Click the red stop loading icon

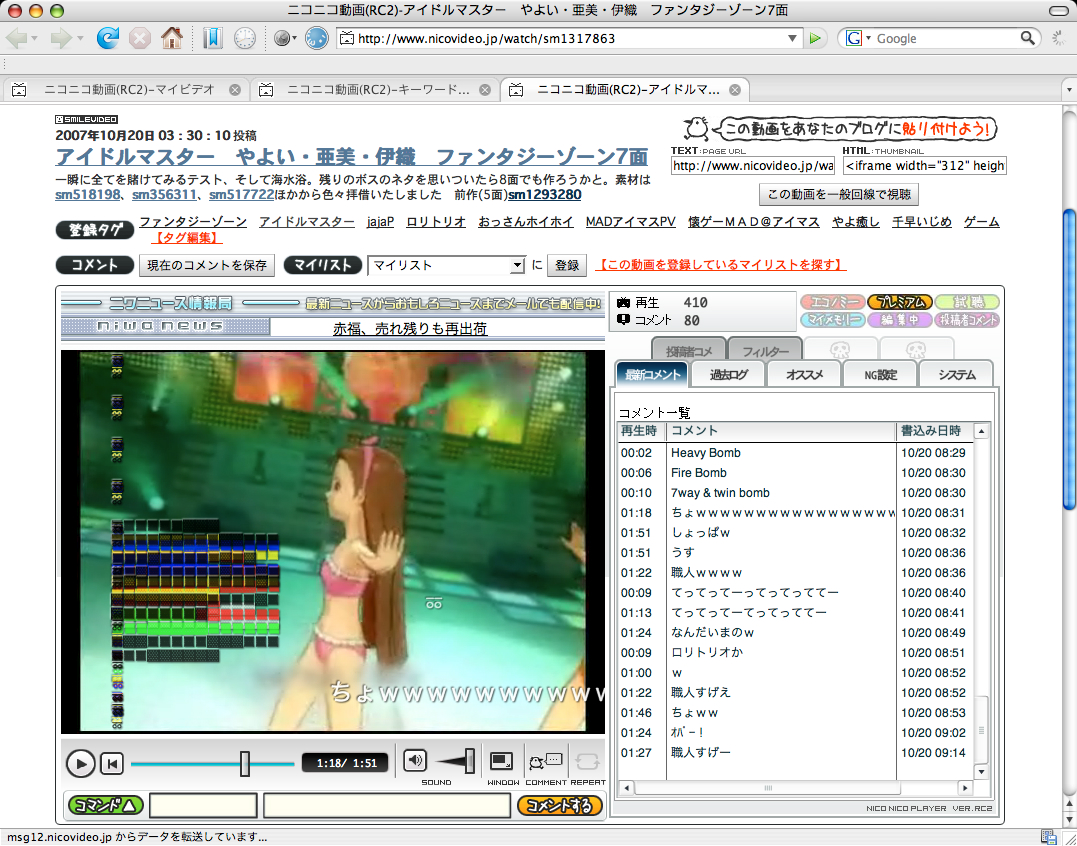tap(139, 38)
